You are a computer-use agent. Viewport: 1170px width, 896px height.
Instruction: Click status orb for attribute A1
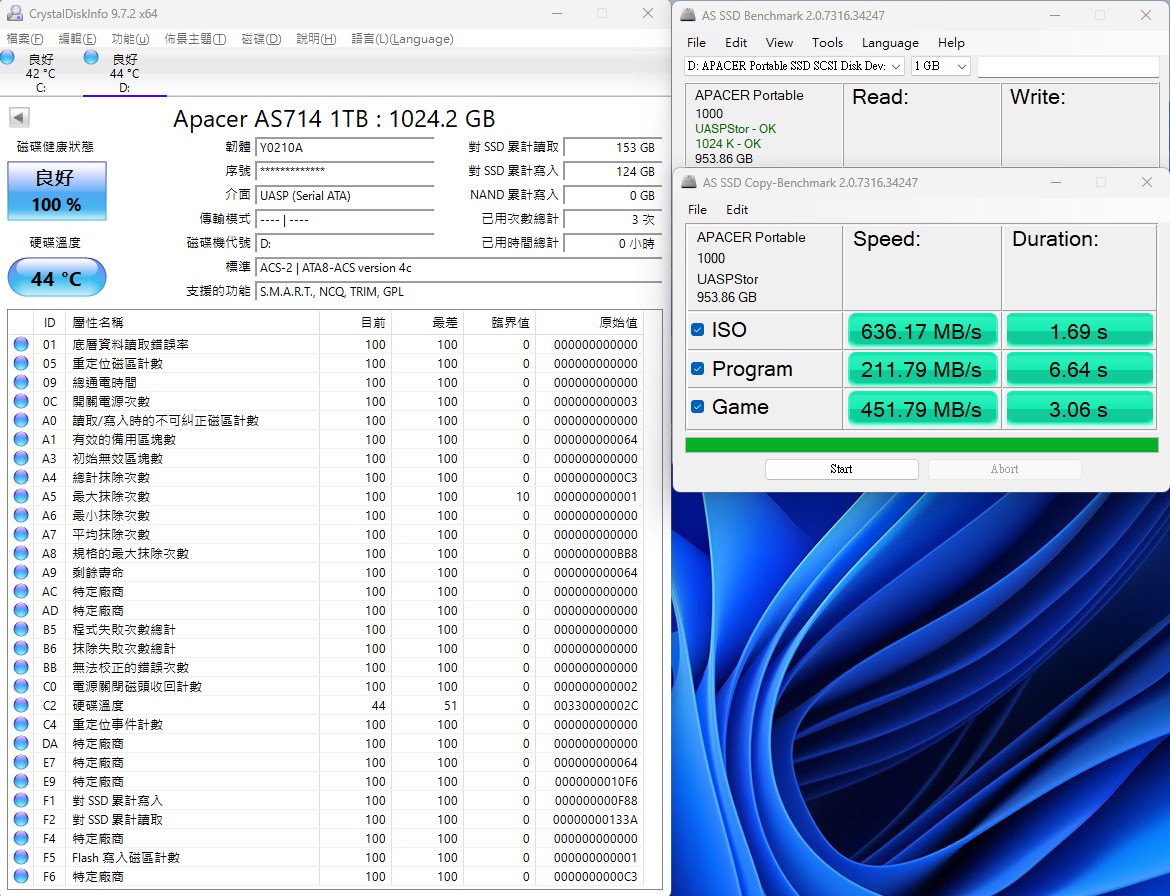pos(21,439)
